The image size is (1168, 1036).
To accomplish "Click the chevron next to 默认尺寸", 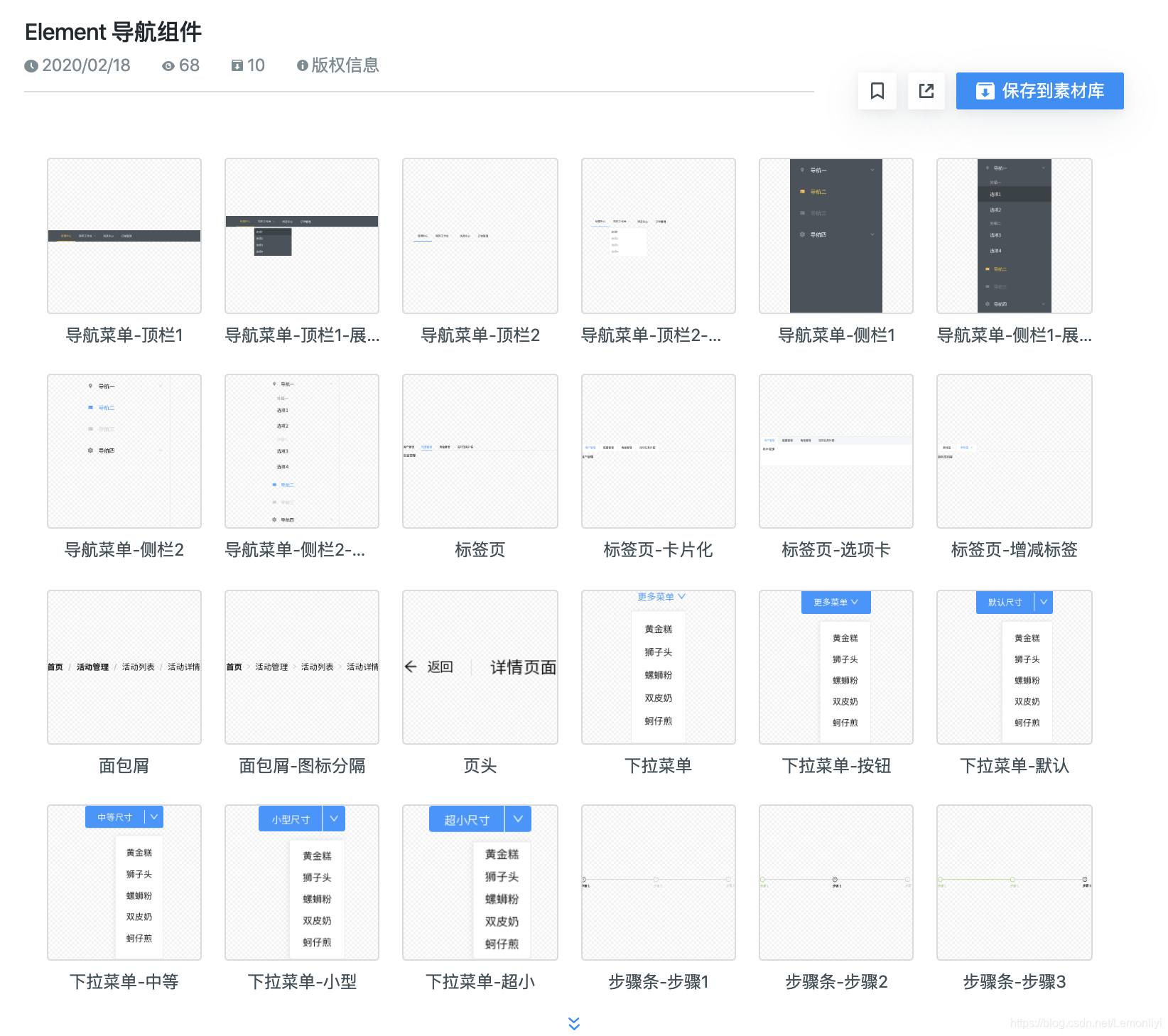I will click(x=1044, y=602).
